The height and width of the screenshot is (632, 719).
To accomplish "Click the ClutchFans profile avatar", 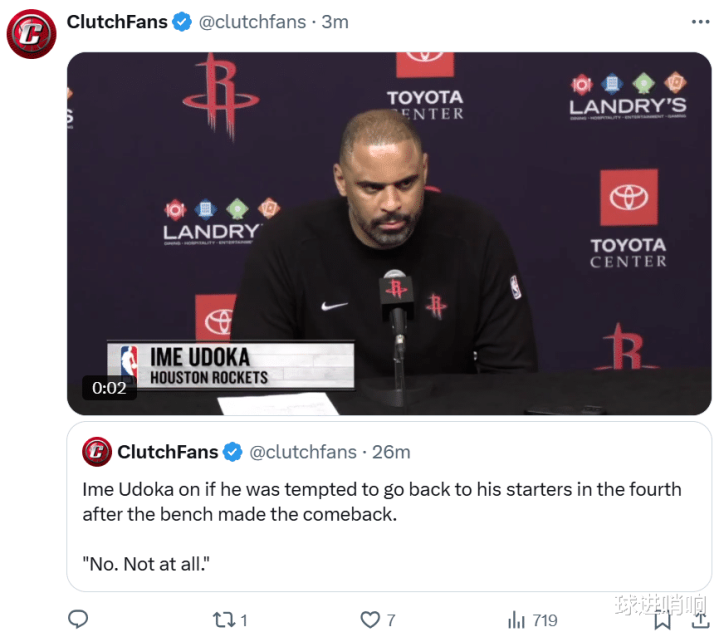I will pyautogui.click(x=31, y=34).
